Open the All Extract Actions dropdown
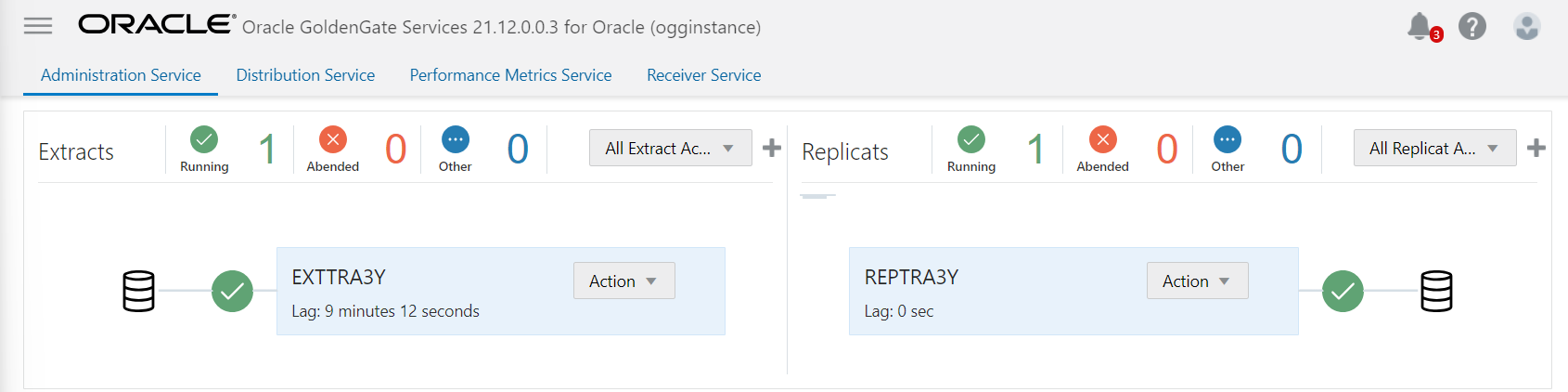Screen dimensions: 1568x392 point(671,148)
